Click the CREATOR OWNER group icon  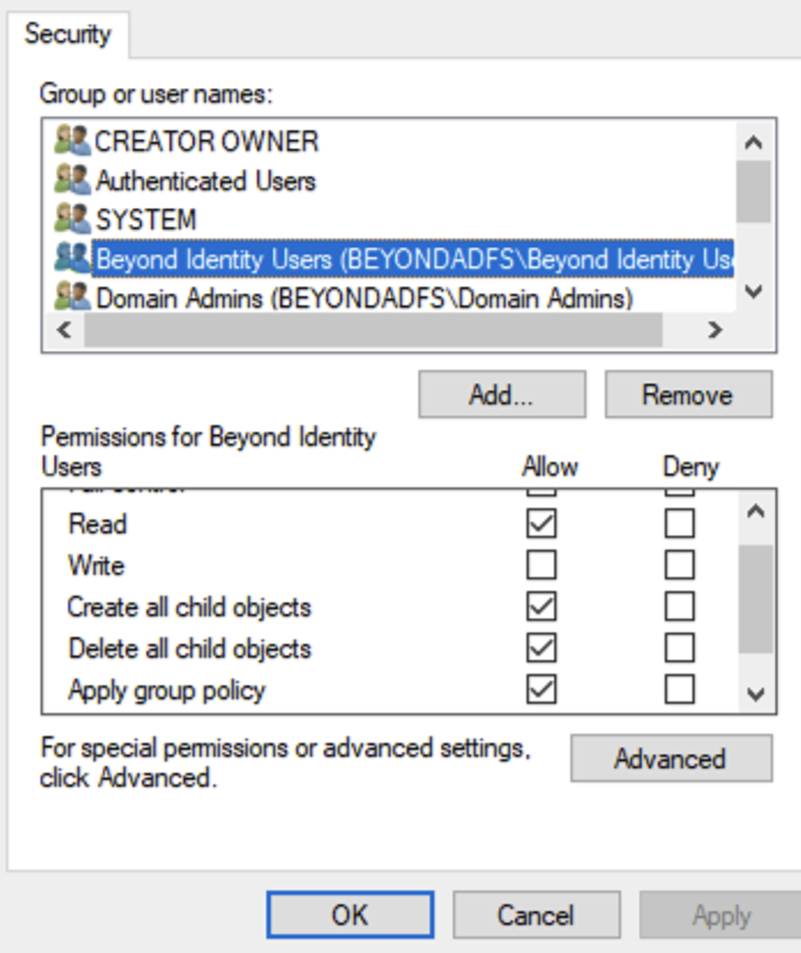(x=72, y=141)
